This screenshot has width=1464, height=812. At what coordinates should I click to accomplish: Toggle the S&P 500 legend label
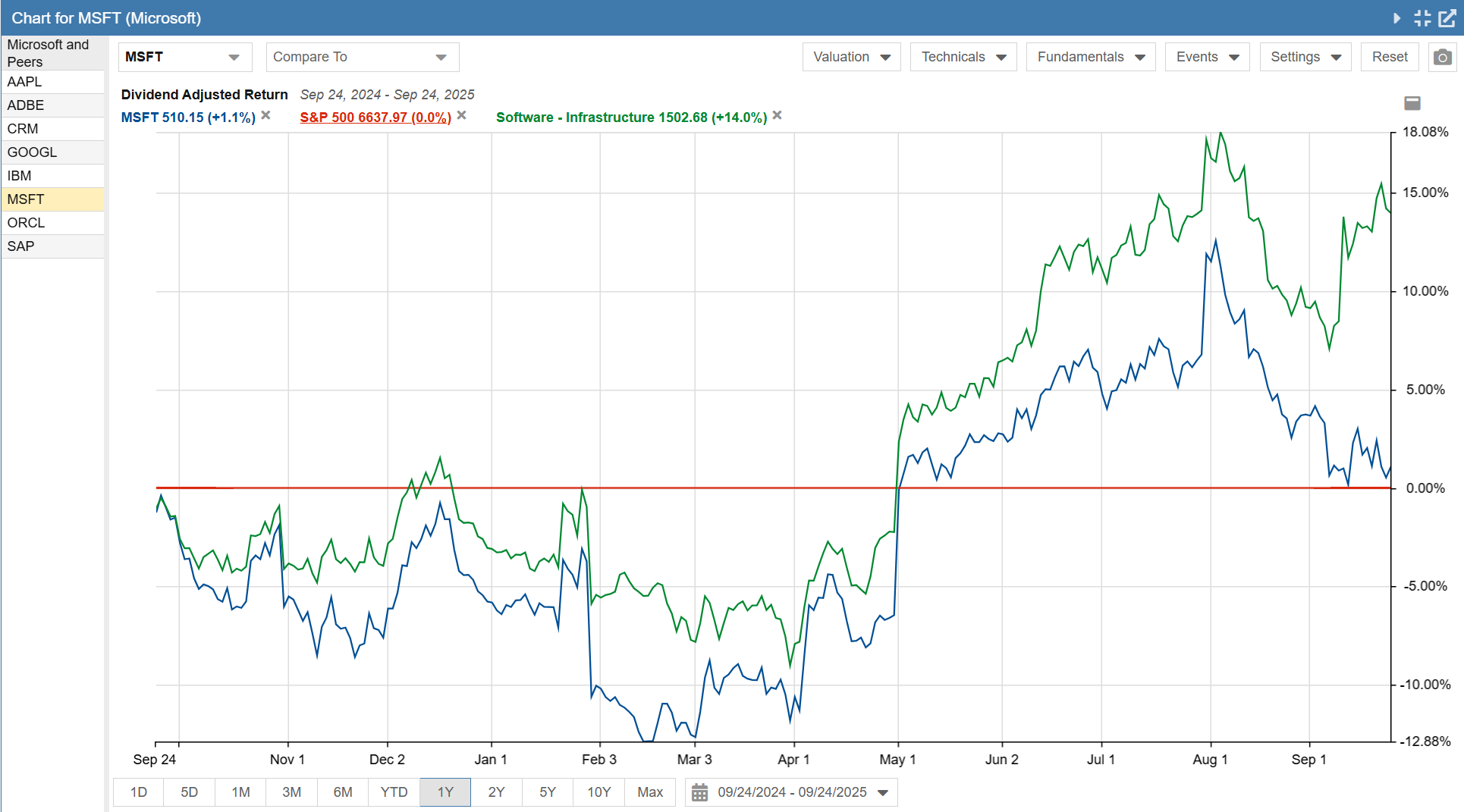pyautogui.click(x=375, y=118)
